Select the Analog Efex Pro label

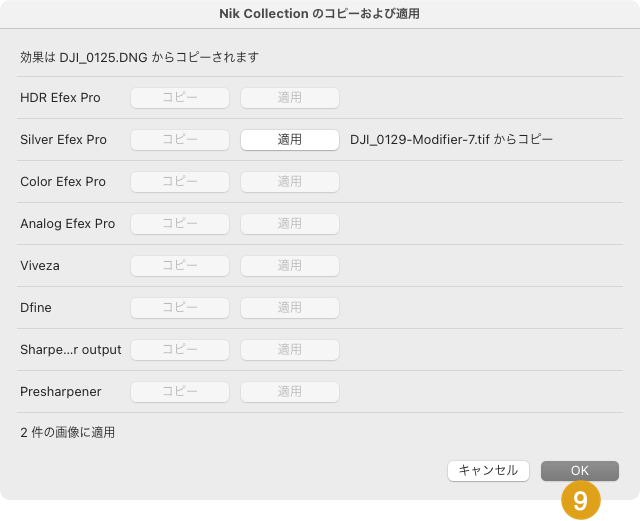pos(67,224)
